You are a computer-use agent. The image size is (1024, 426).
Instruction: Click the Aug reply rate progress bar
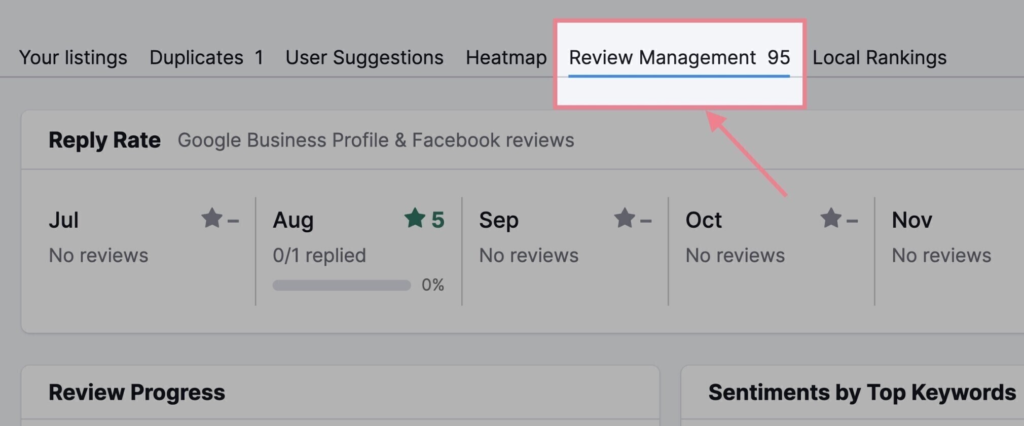[x=342, y=286]
